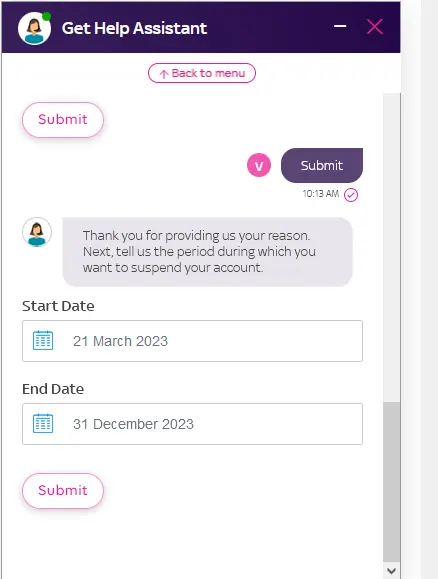Click the scrollbar down arrow
The height and width of the screenshot is (579, 438).
click(x=391, y=571)
